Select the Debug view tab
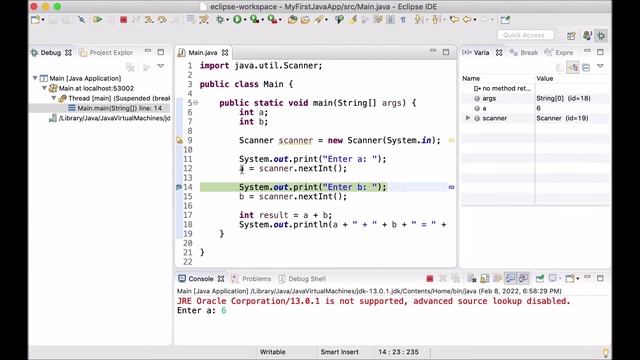Viewport: 640px width, 360px height. (51, 53)
